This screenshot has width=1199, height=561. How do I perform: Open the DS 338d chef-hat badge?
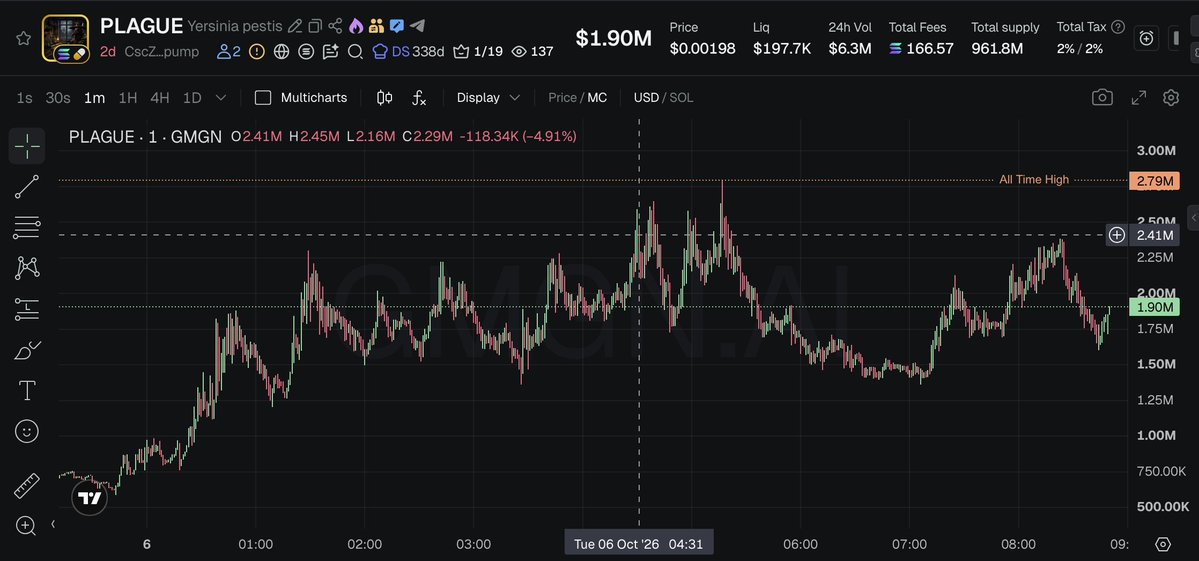408,52
